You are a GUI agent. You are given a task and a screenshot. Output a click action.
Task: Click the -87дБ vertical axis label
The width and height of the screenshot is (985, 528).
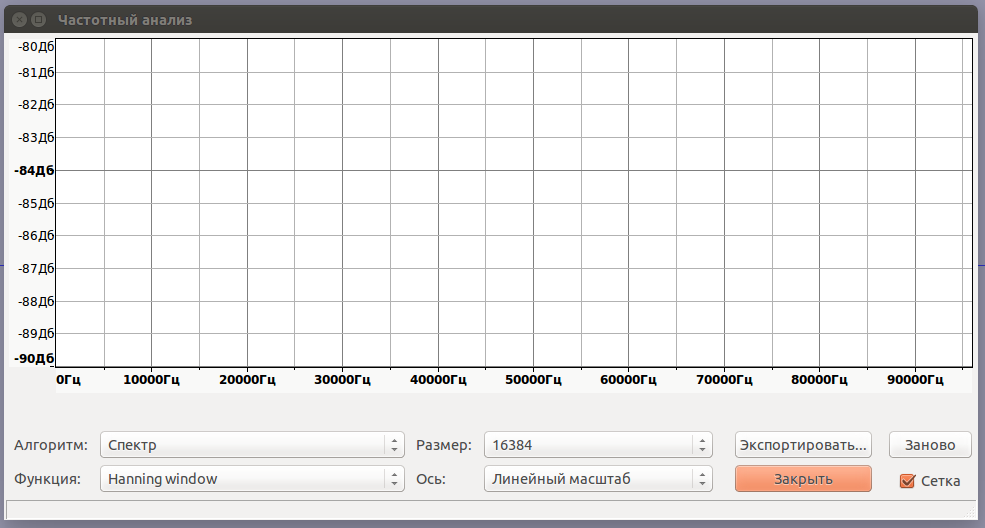pyautogui.click(x=36, y=269)
